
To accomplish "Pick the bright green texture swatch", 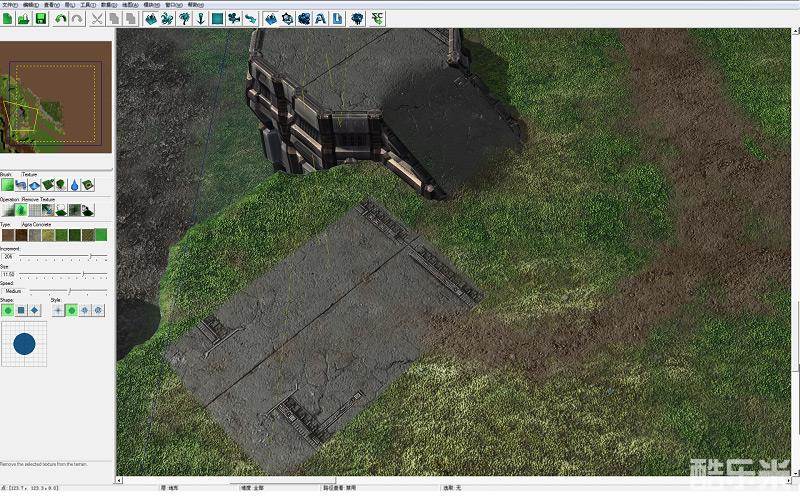I will pyautogui.click(x=100, y=235).
